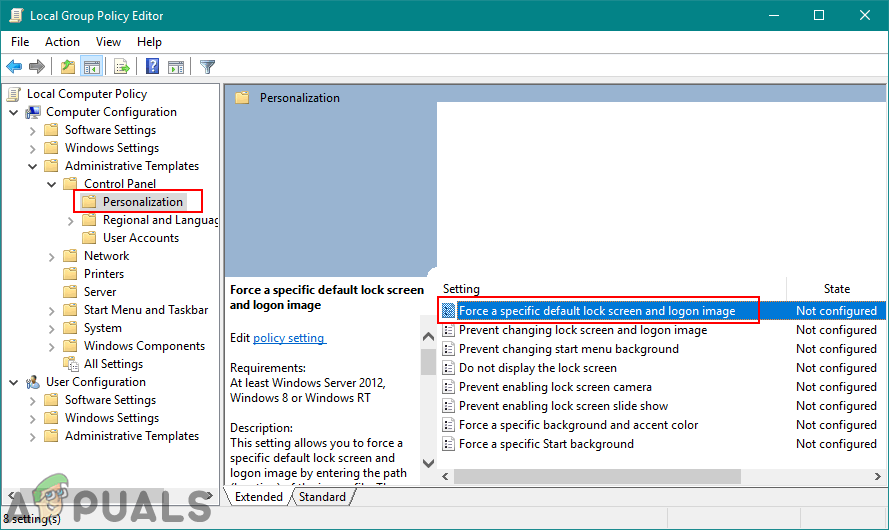Select Force a specific background and accent color
Screen dimensions: 889x530
(578, 425)
